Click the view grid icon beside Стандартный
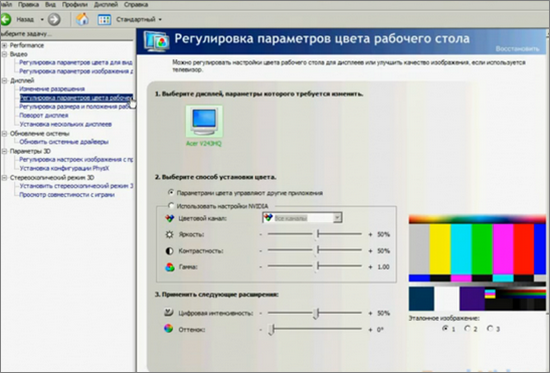Viewport: 550px width, 373px height. (x=104, y=19)
